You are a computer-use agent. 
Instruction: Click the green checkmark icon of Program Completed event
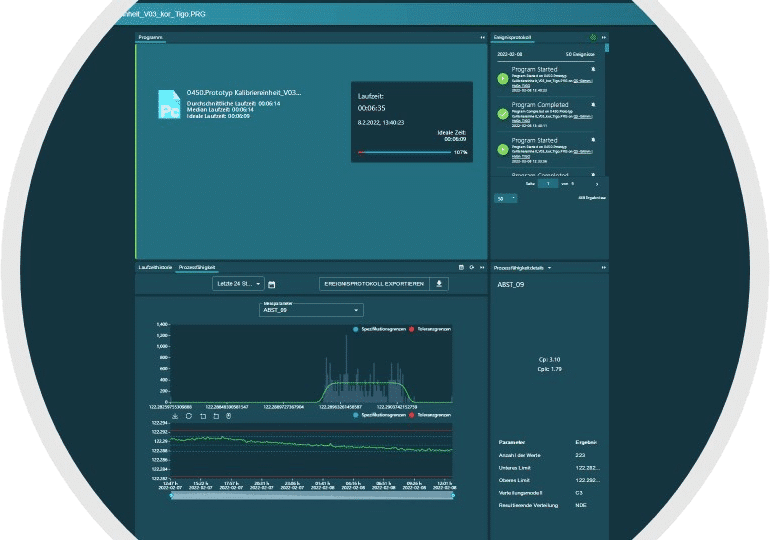[502, 114]
